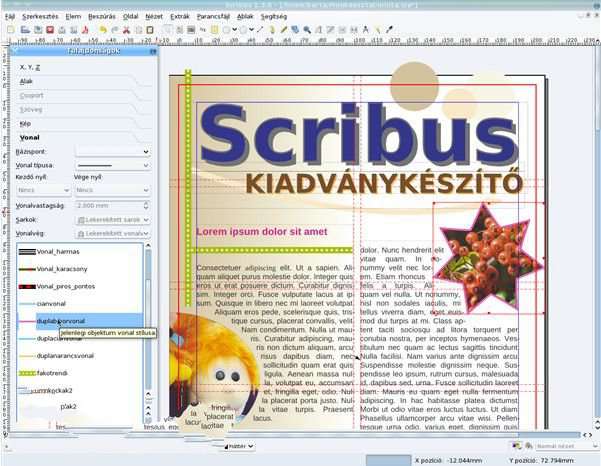This screenshot has height=466, width=601.
Task: Select the yellow Insert Table tool
Action: tap(214, 30)
